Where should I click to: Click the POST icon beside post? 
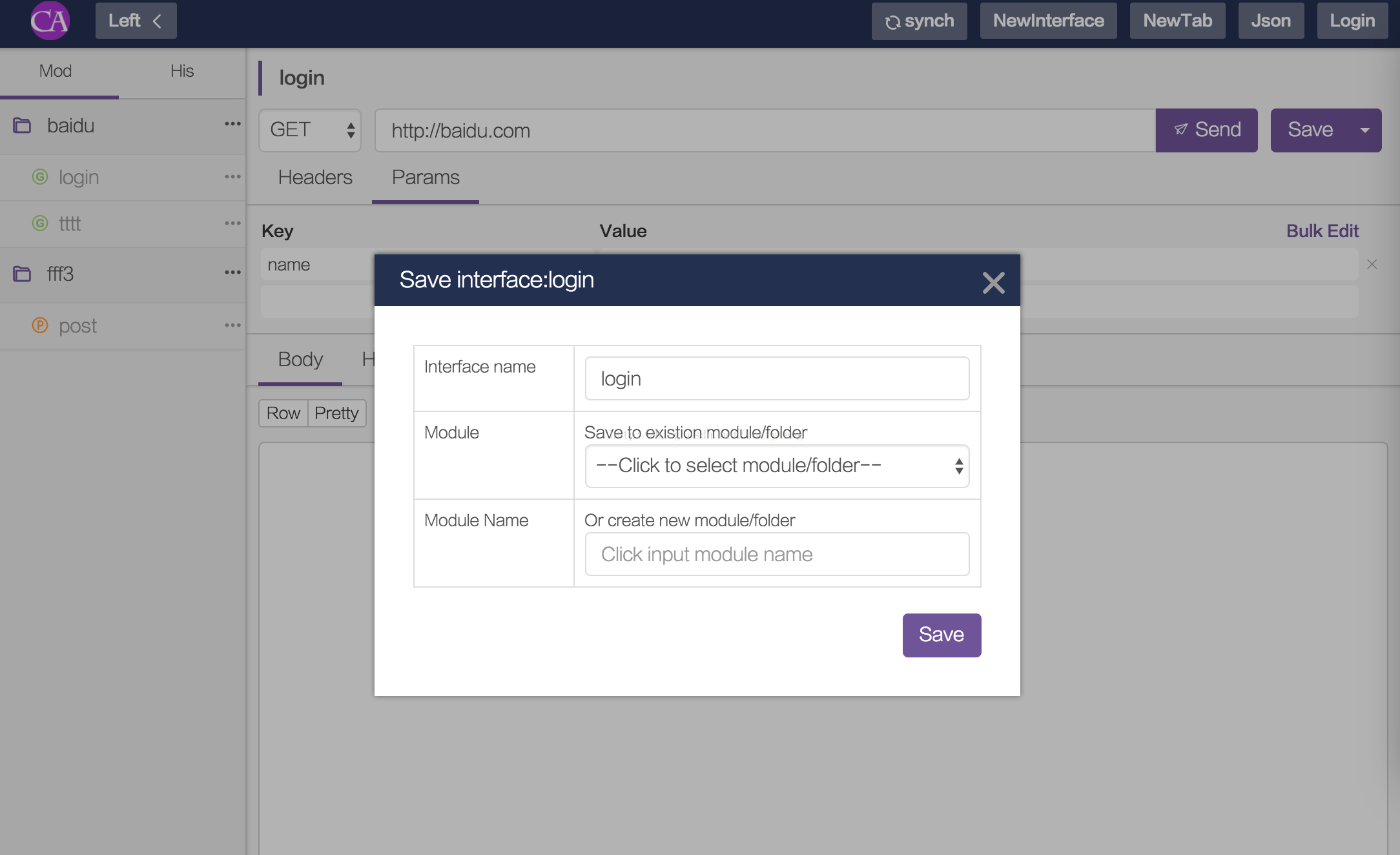[40, 325]
